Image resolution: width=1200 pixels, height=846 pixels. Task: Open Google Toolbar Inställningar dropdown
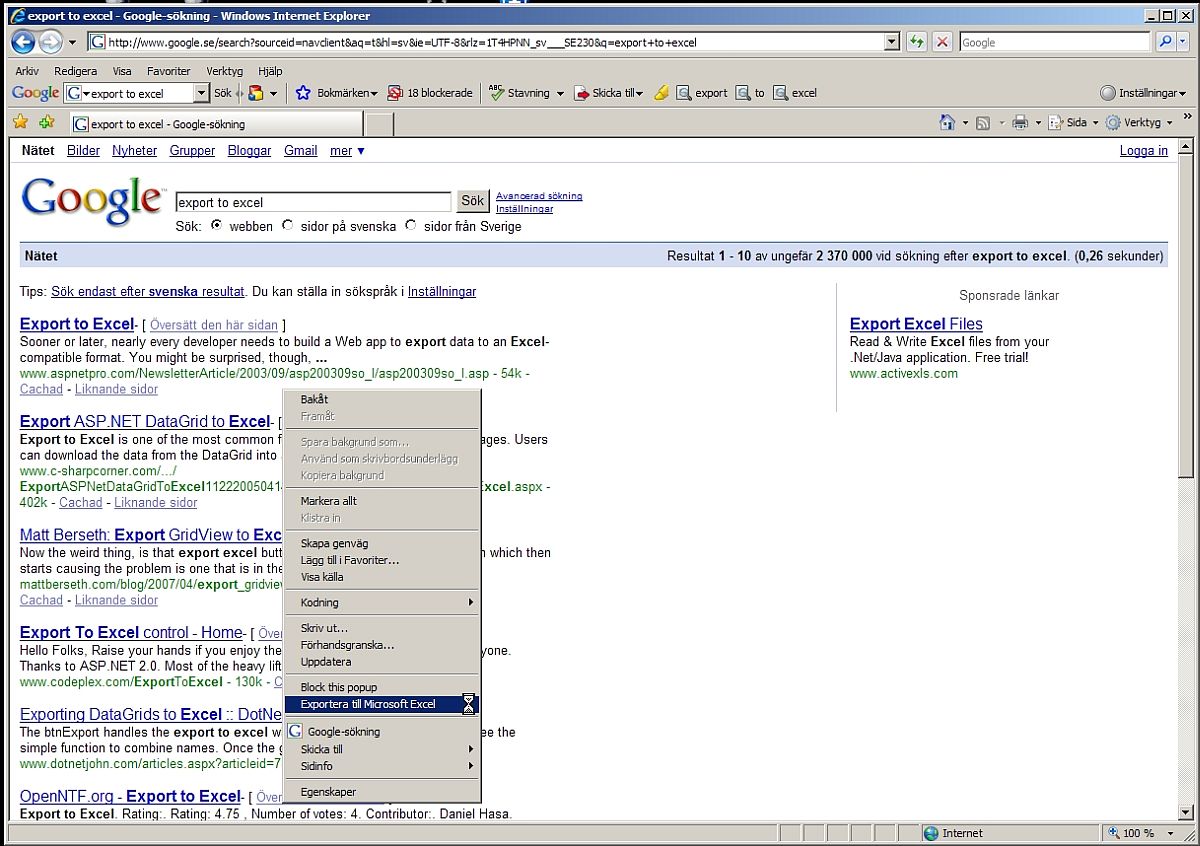(x=1143, y=93)
